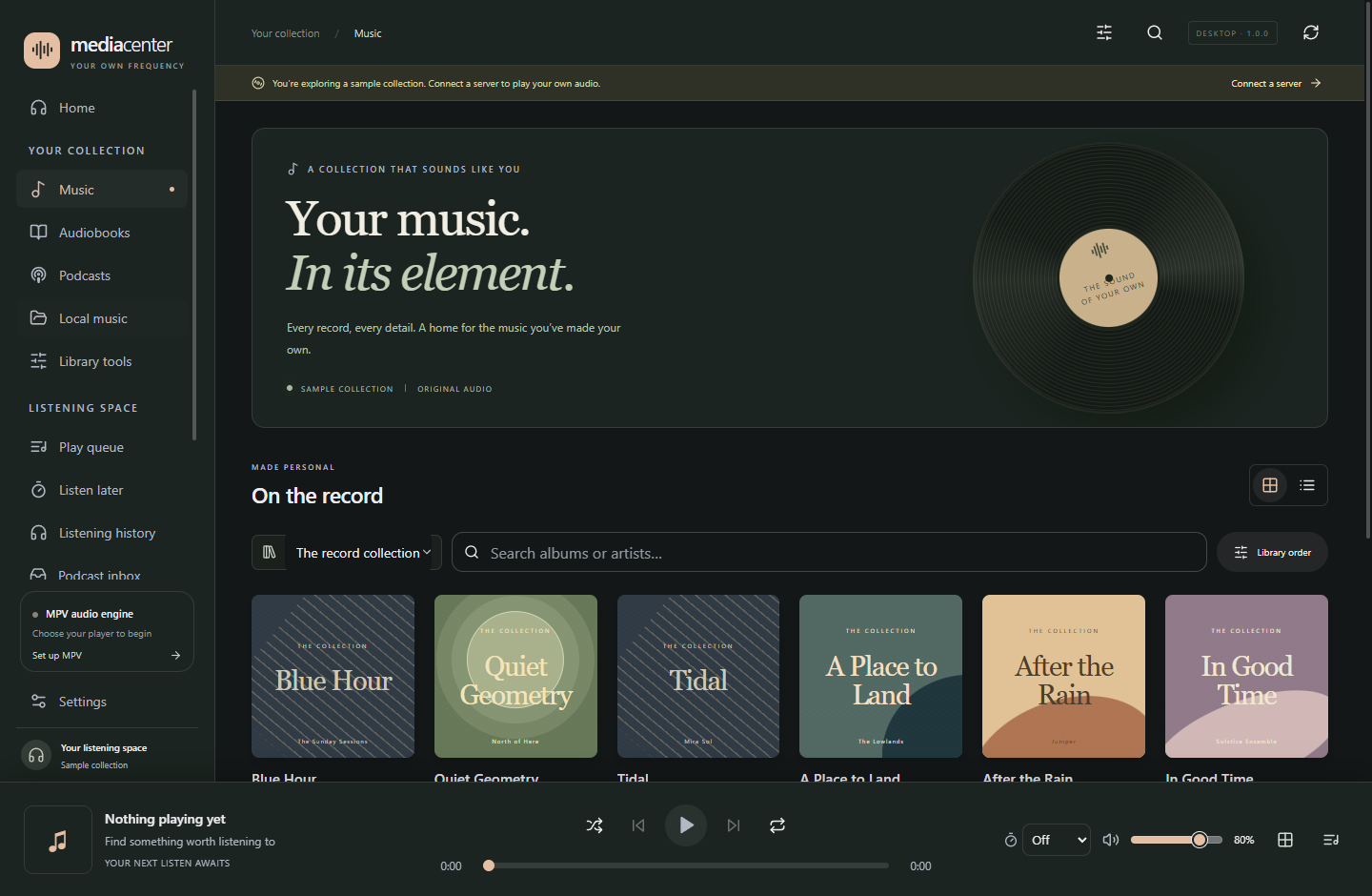
Task: Skip to previous track
Action: (638, 825)
